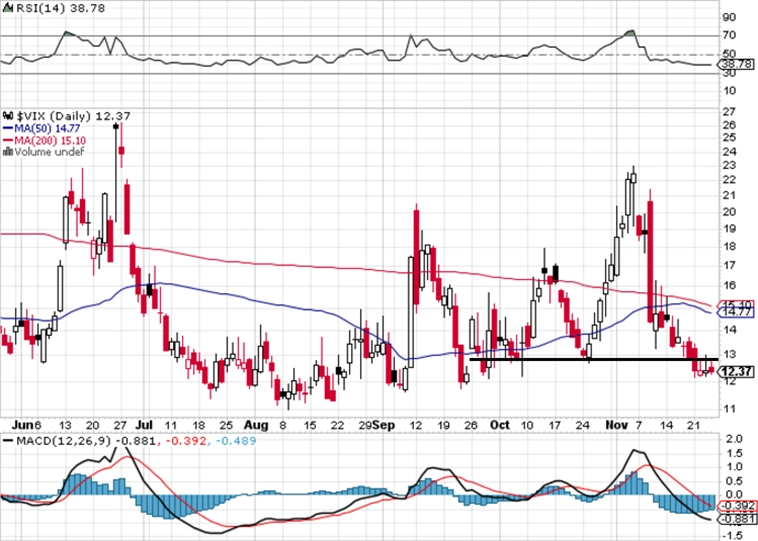Select the Oct month axis label

499,425
